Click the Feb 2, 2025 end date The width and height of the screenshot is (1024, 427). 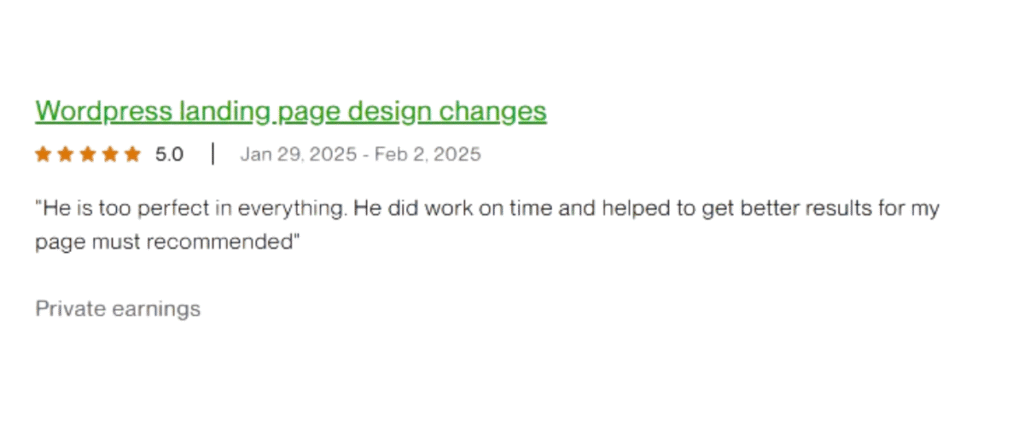pos(428,155)
